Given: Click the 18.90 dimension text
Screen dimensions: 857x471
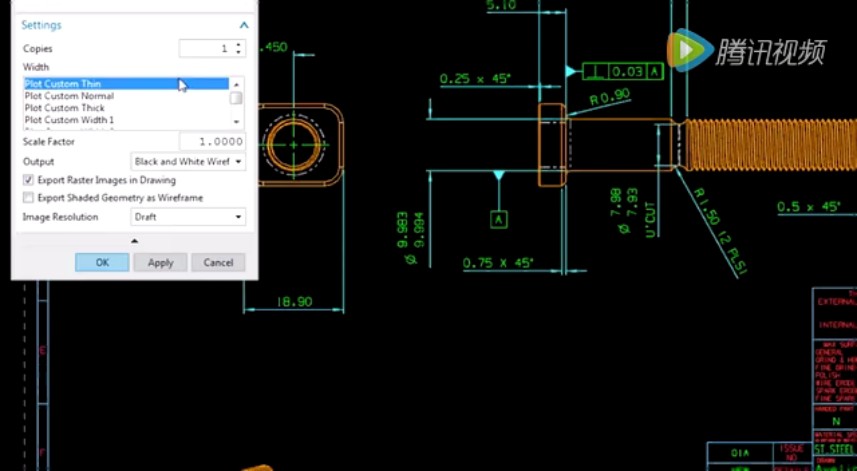Looking at the screenshot, I should 294,302.
